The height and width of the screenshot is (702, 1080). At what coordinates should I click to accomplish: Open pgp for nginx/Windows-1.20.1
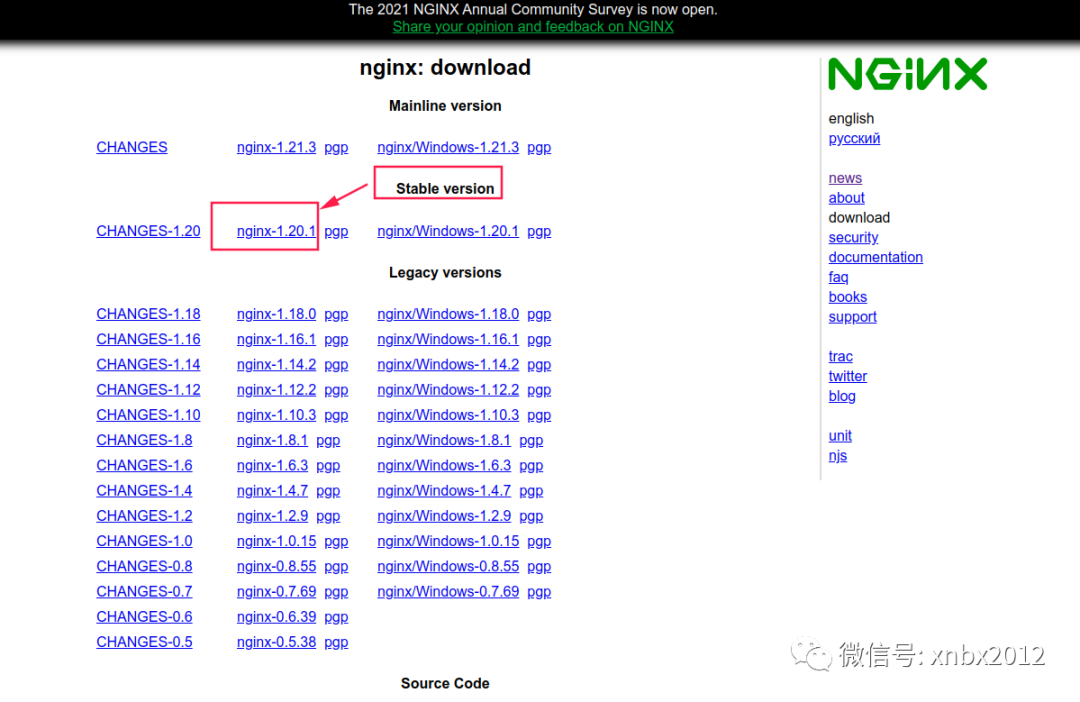click(x=539, y=231)
